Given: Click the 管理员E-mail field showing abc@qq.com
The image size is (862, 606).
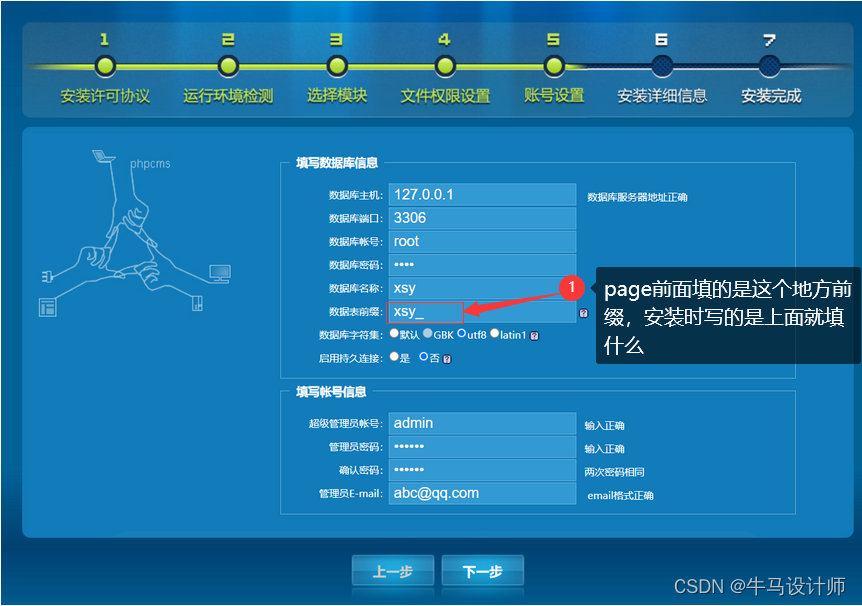Looking at the screenshot, I should [482, 492].
